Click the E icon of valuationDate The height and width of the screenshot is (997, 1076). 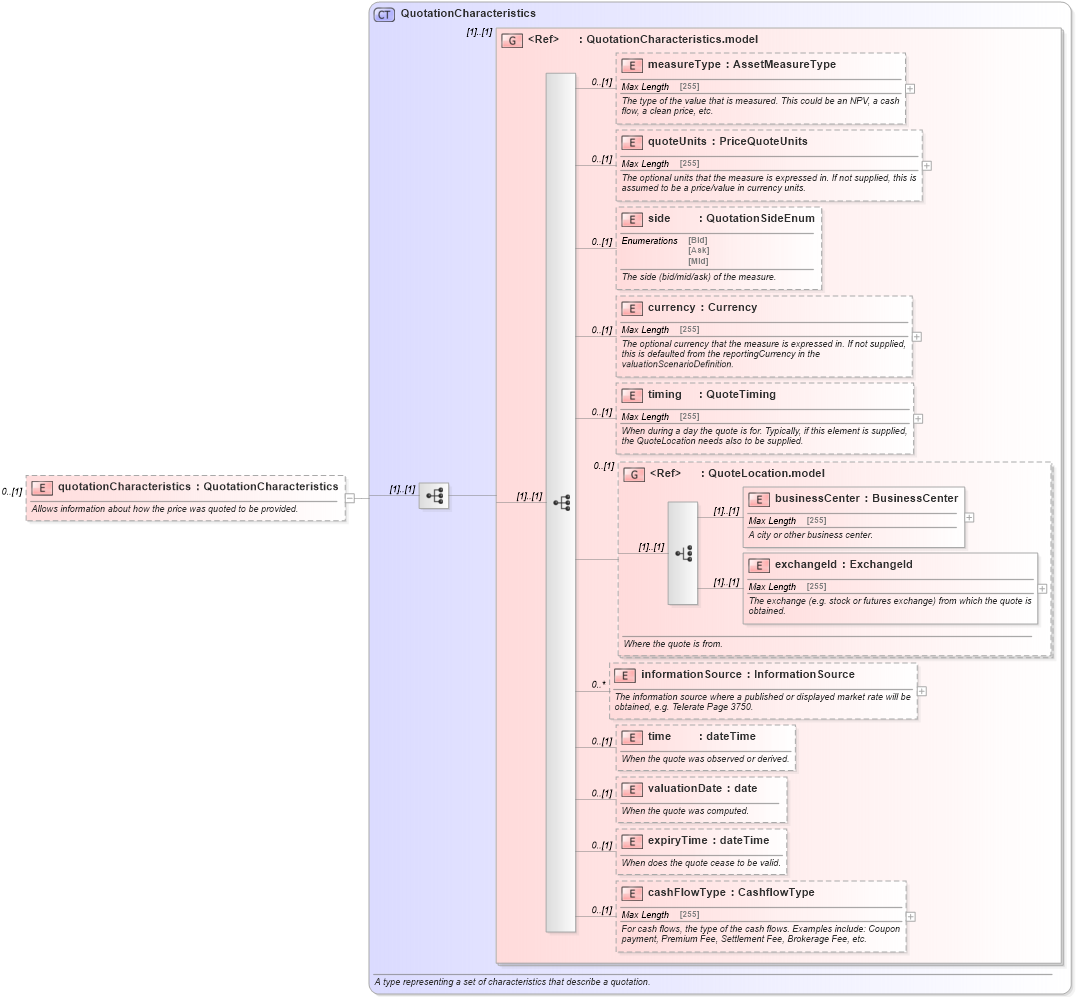[631, 789]
